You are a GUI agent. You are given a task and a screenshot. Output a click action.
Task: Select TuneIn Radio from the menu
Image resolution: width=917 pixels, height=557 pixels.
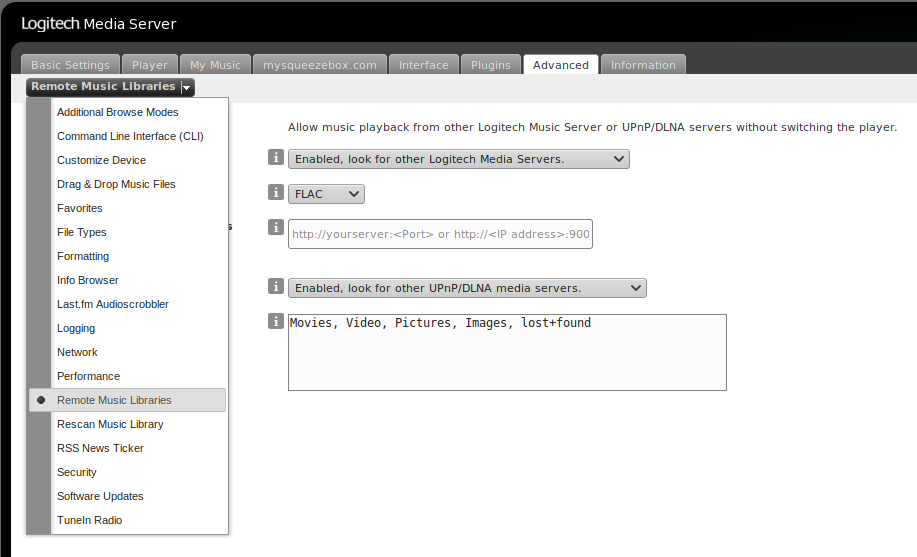[127, 520]
